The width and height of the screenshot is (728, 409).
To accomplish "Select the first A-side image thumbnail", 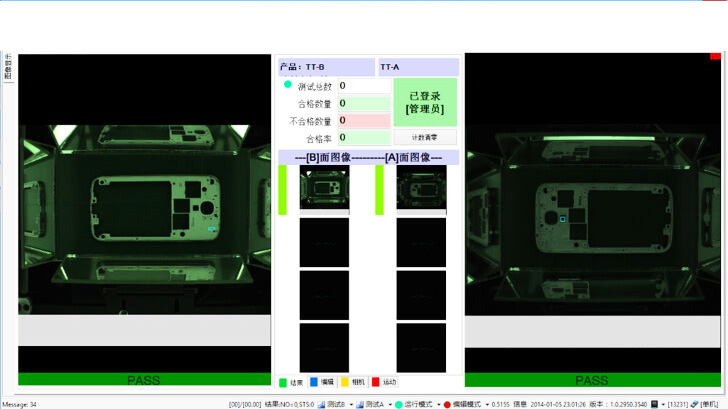I will tap(421, 189).
